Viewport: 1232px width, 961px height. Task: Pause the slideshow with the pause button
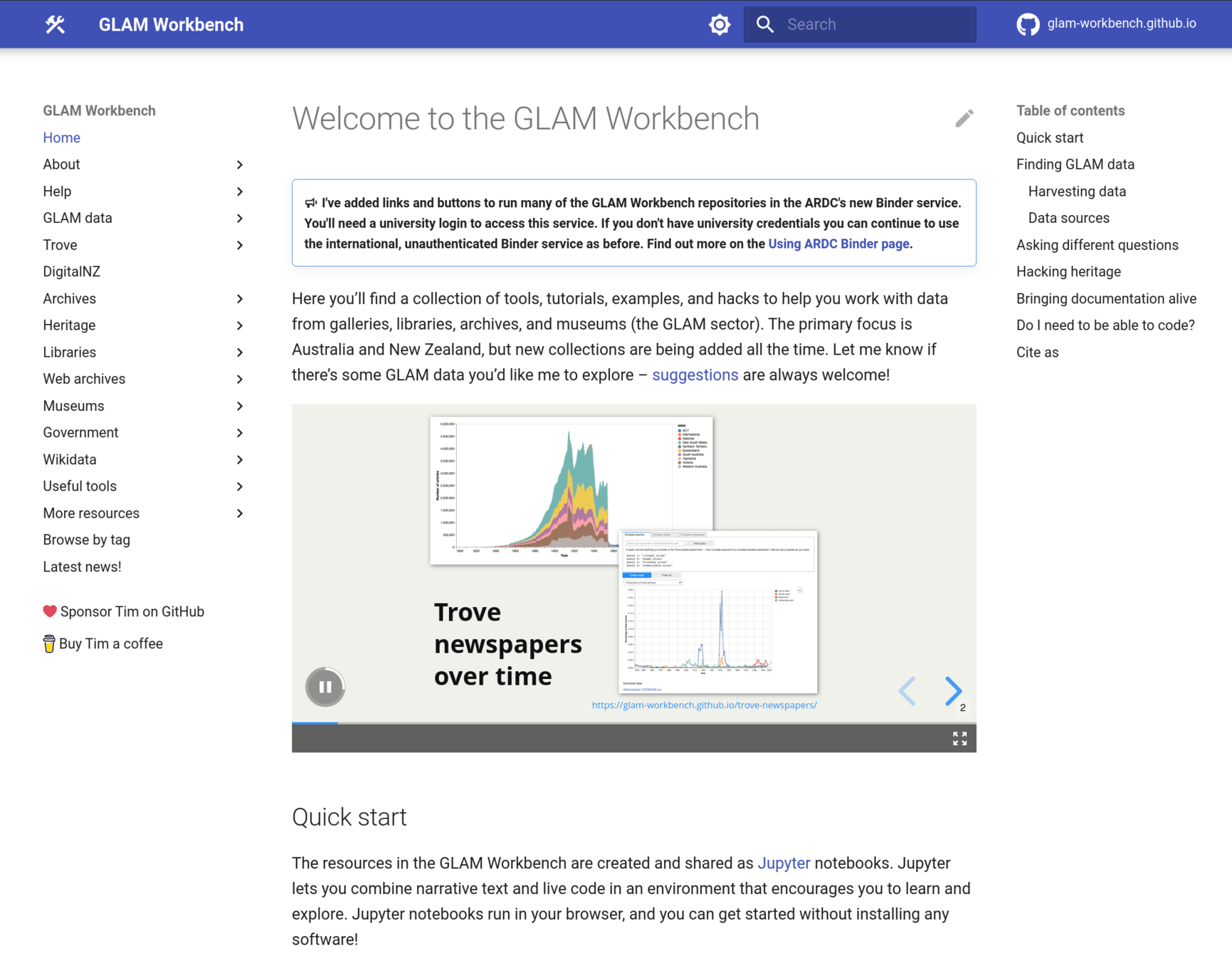pyautogui.click(x=325, y=687)
